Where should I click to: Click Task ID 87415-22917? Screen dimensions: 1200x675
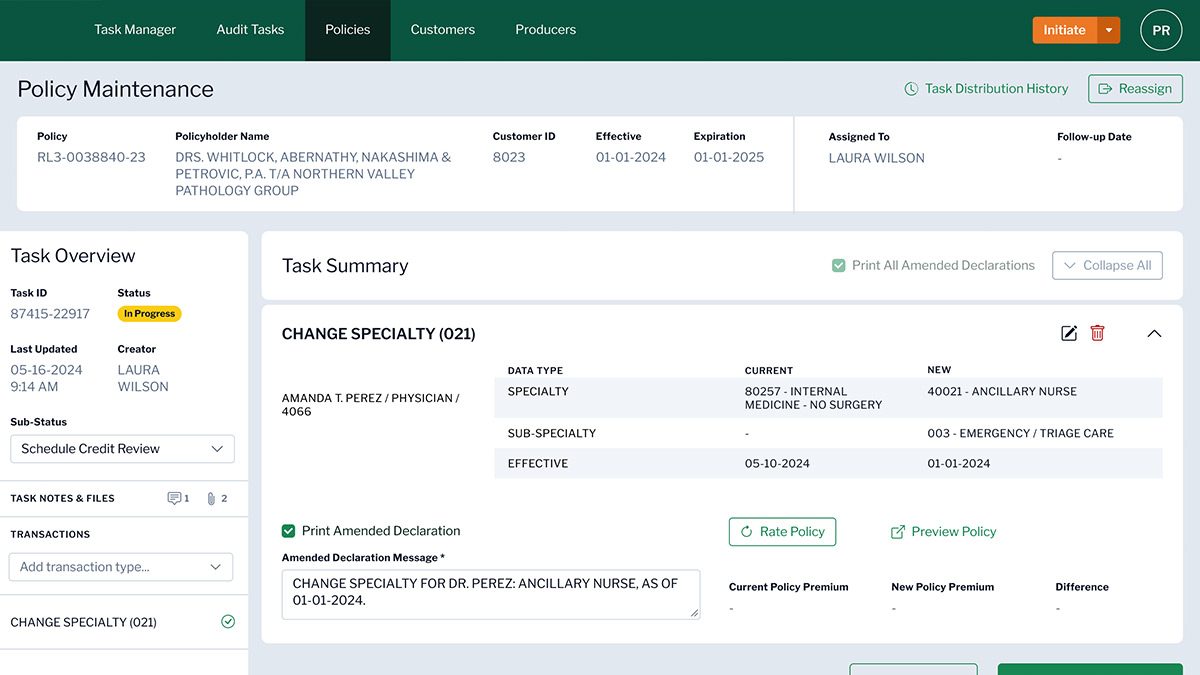[x=50, y=314]
